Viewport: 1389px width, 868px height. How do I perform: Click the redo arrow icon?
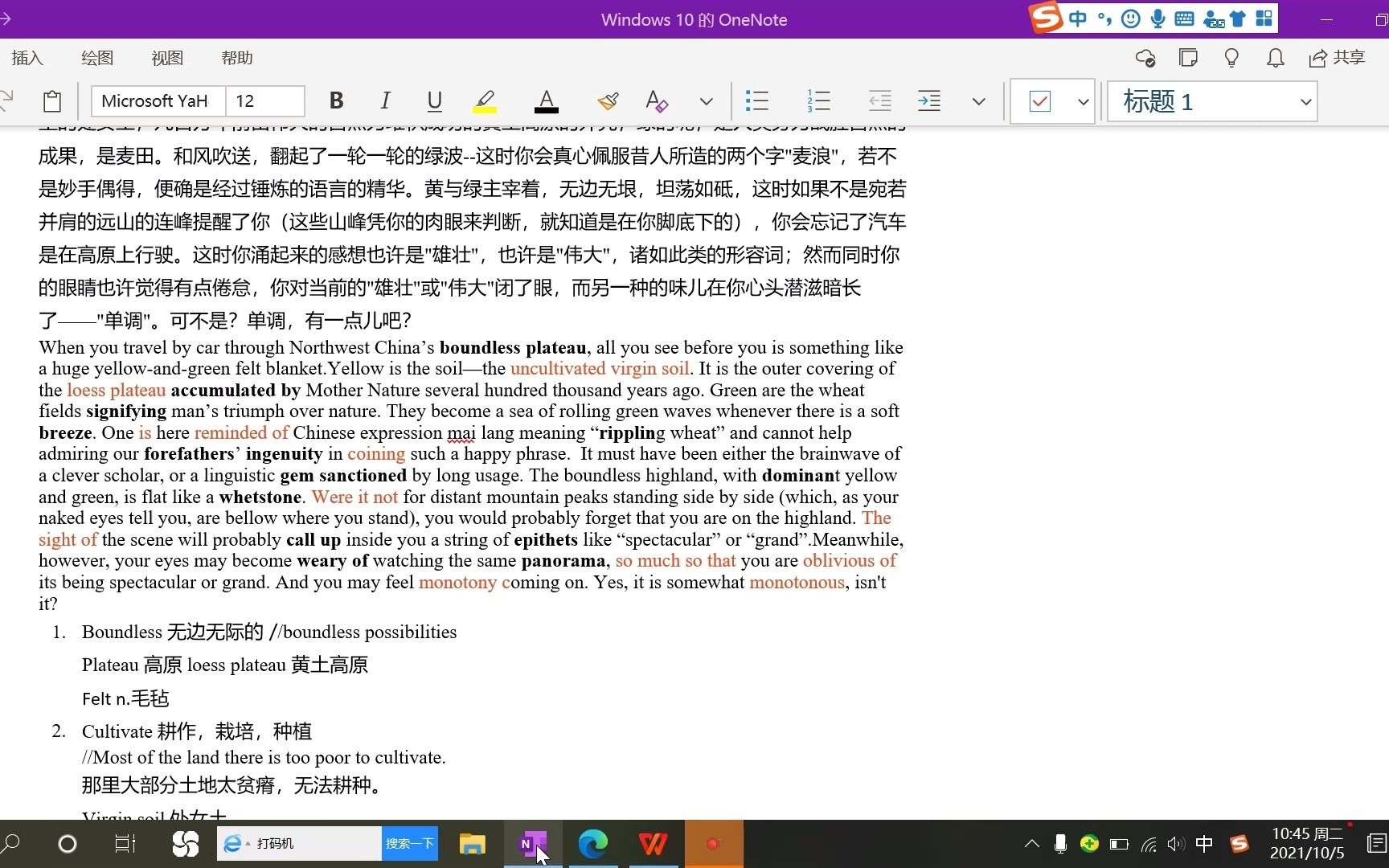6,101
